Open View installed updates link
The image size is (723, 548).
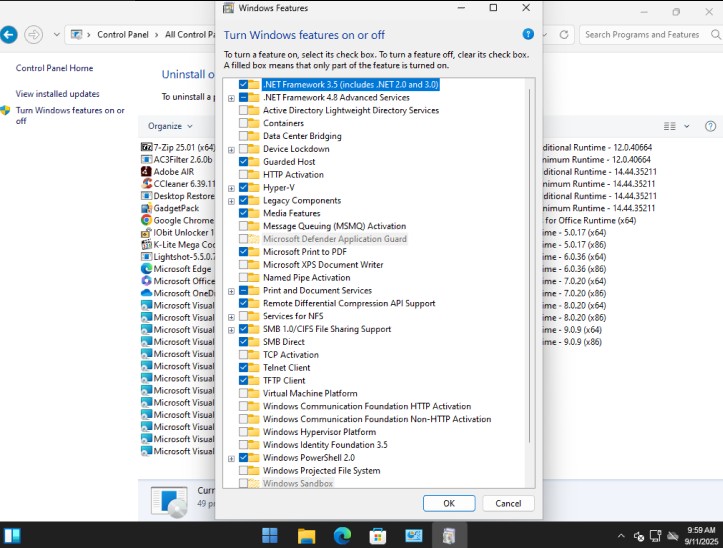tap(58, 94)
